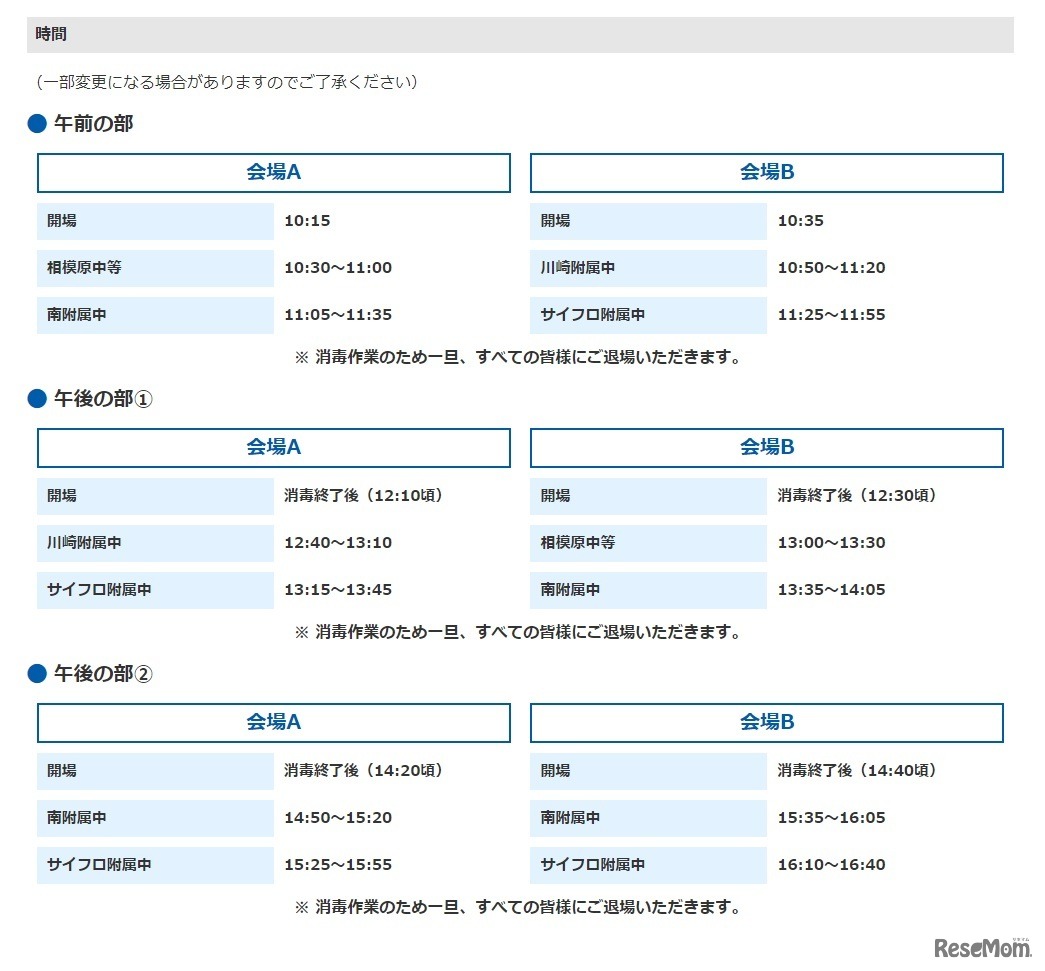This screenshot has height=971, width=1045.
Task: Click the 時間 section header bar
Action: coord(520,33)
